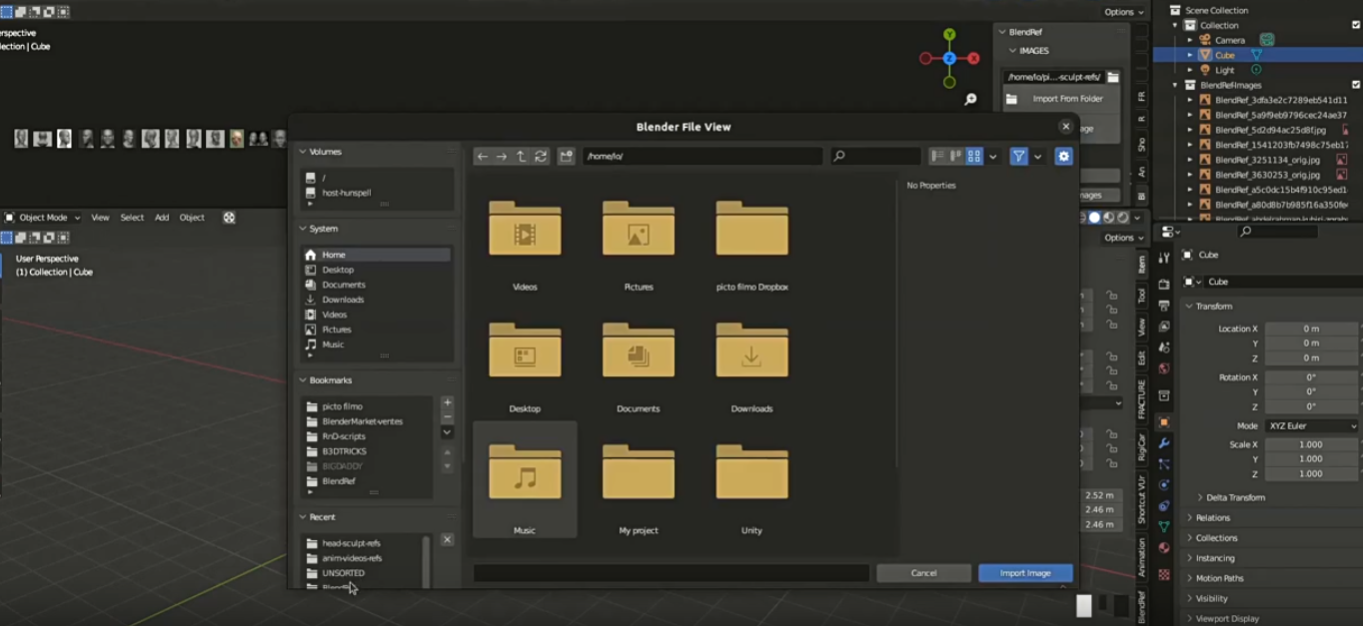Switch to thumbnail display mode
Screen dimensions: 1363x626
point(974,156)
